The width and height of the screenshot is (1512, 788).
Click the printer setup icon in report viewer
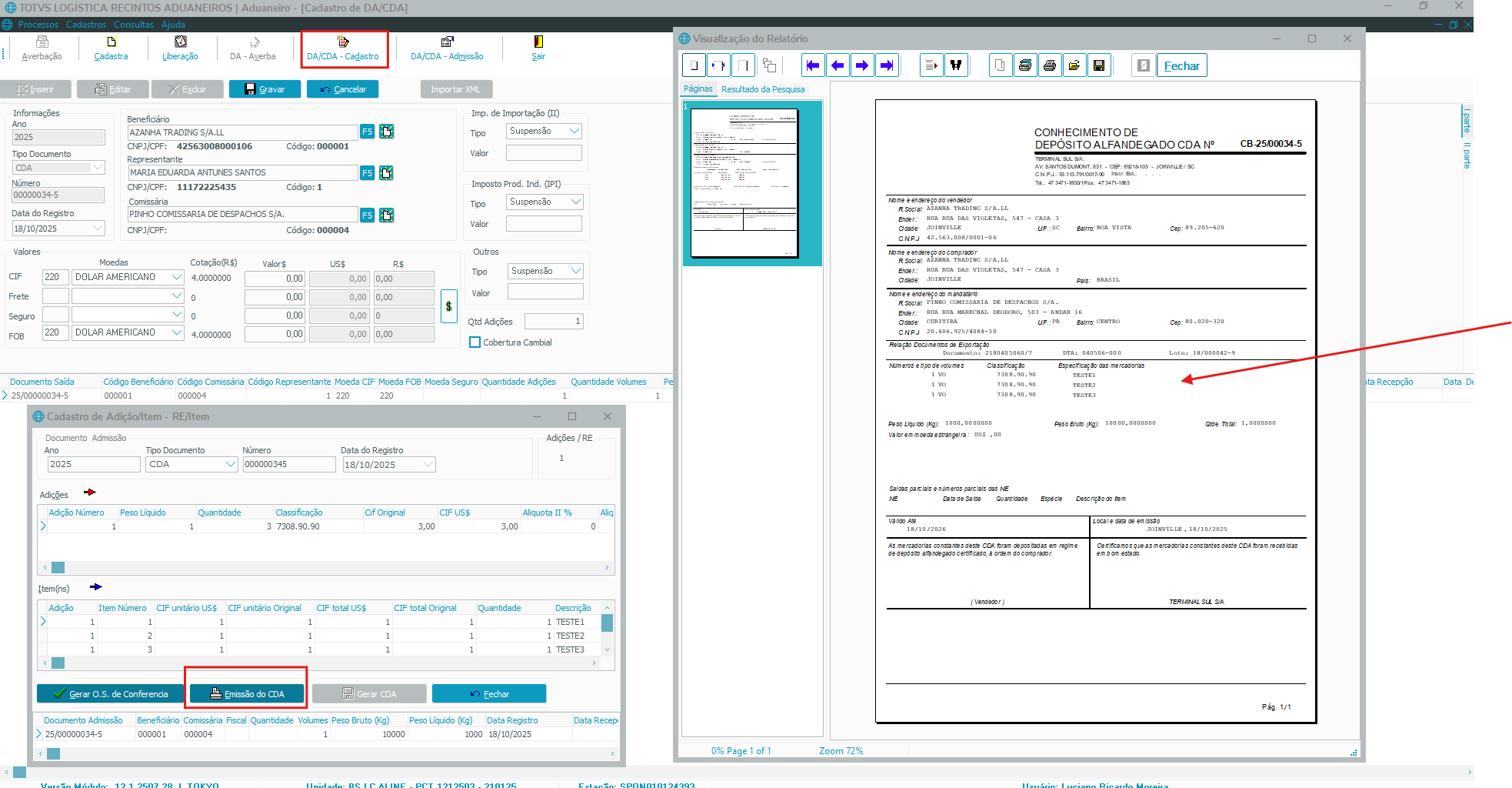(x=1025, y=65)
